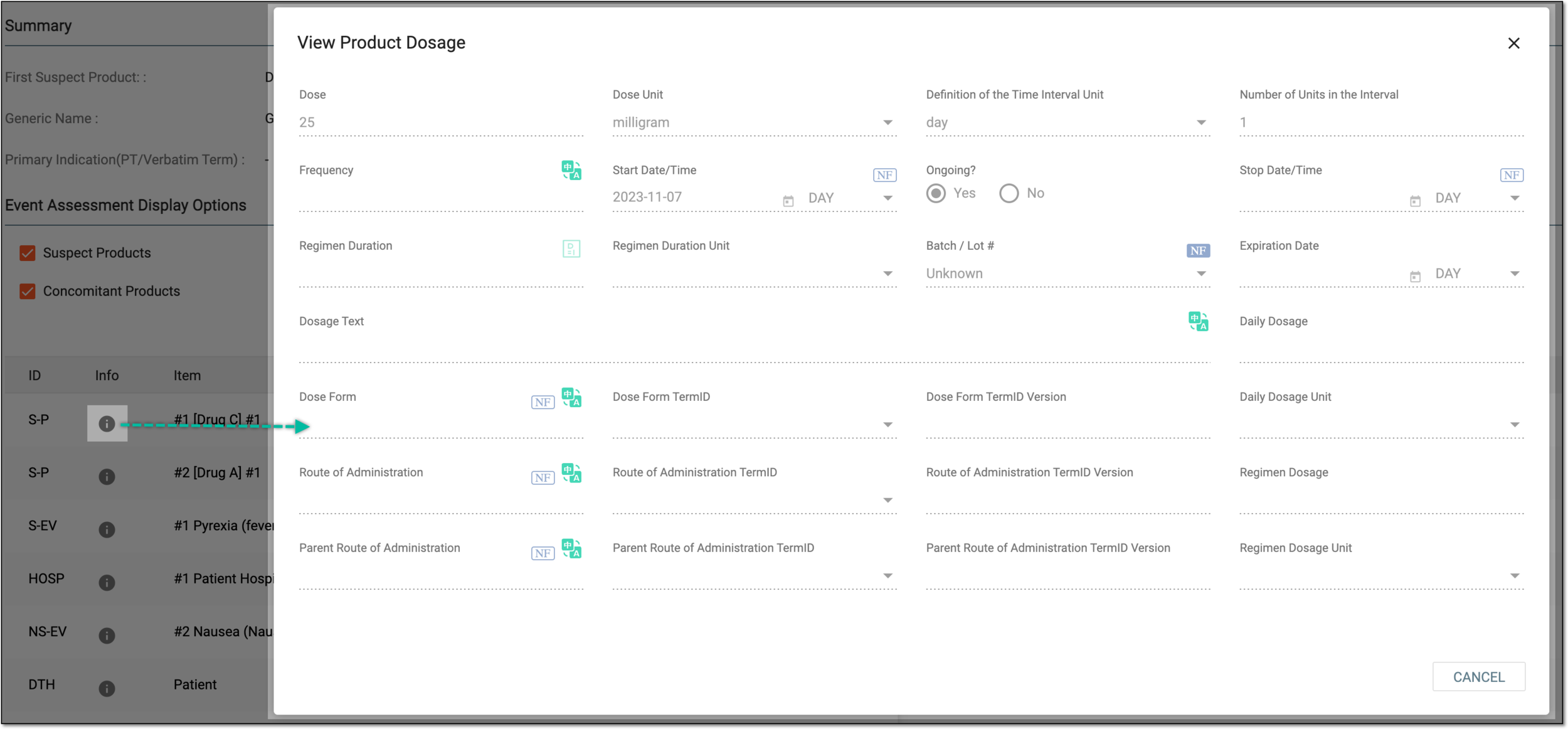Click the Parent Route of Administration NF icon
Viewport: 1568px width, 729px height.
click(543, 553)
